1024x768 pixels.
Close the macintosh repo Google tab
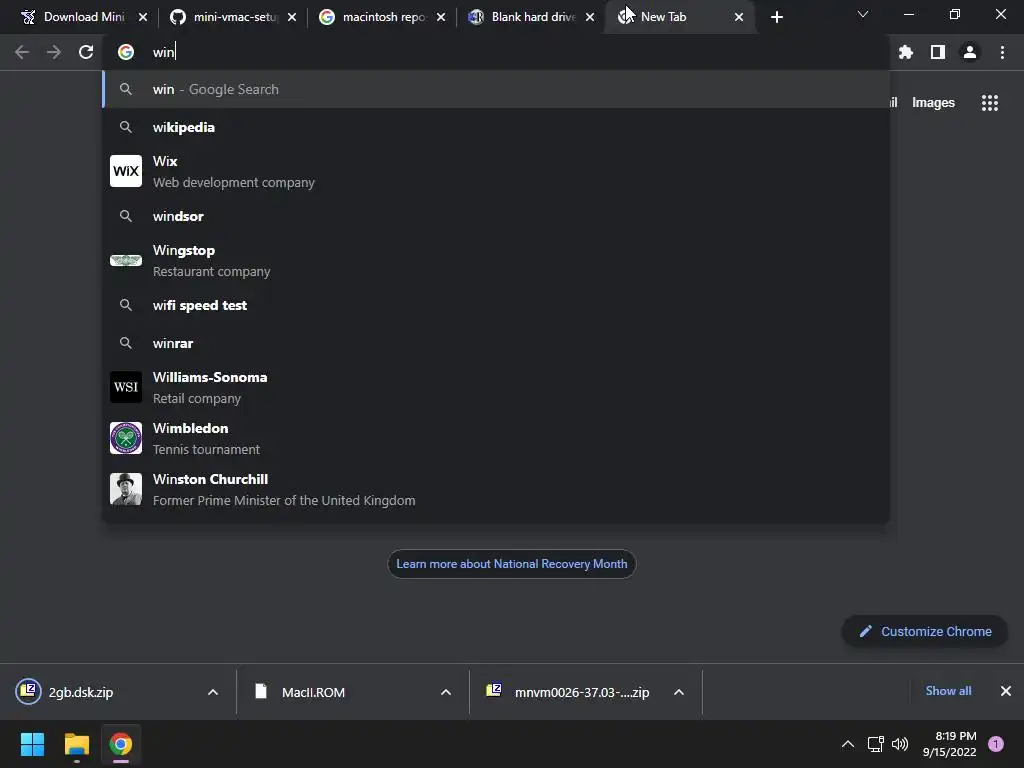point(441,17)
